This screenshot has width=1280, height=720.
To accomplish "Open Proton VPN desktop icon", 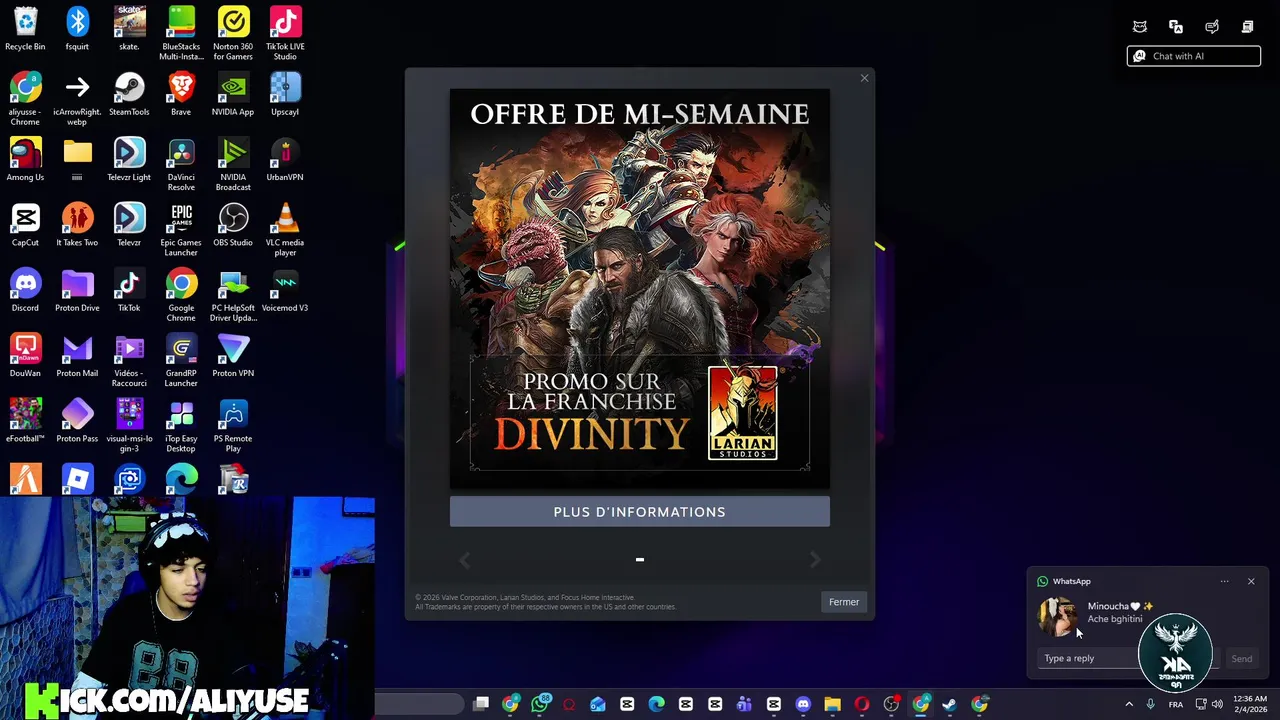I will coord(233,355).
